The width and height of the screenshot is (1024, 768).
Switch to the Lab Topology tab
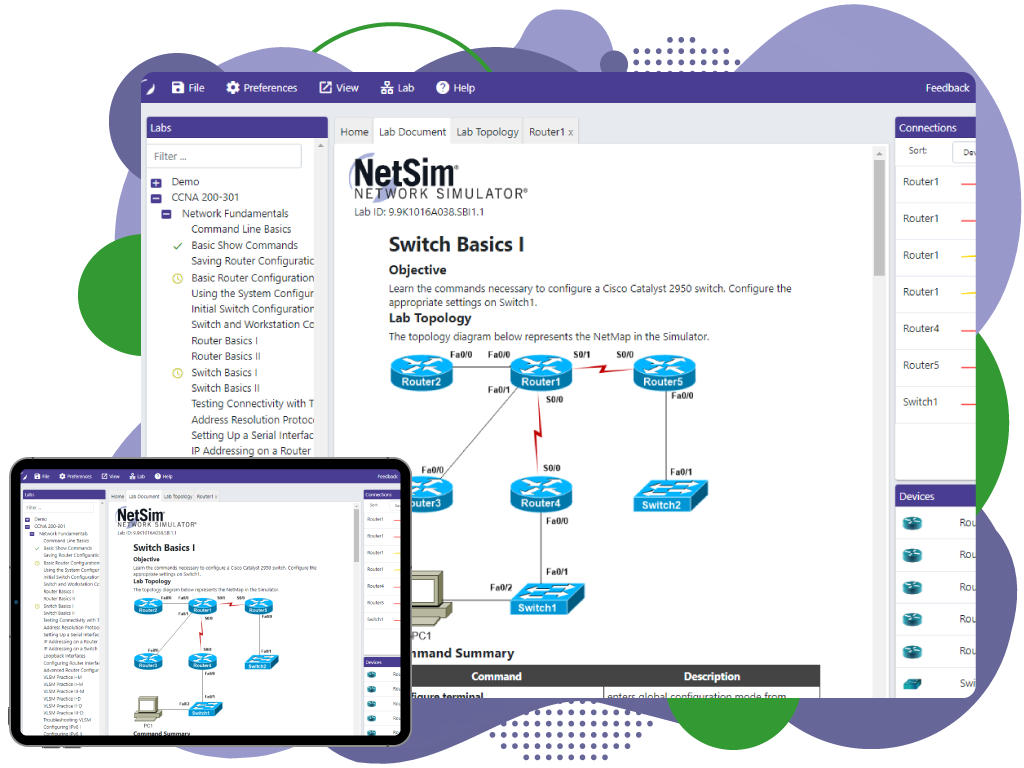pos(487,131)
